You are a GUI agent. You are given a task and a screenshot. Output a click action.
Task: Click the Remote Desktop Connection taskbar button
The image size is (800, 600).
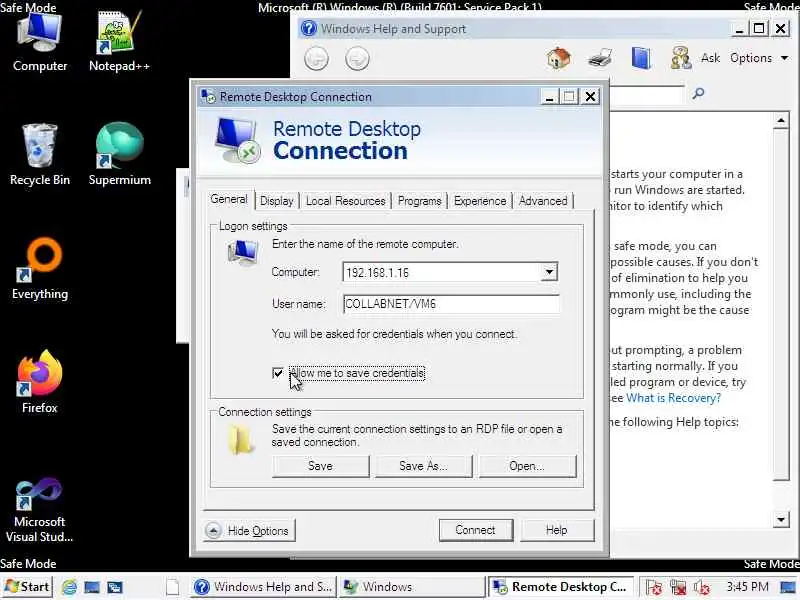[x=561, y=587]
